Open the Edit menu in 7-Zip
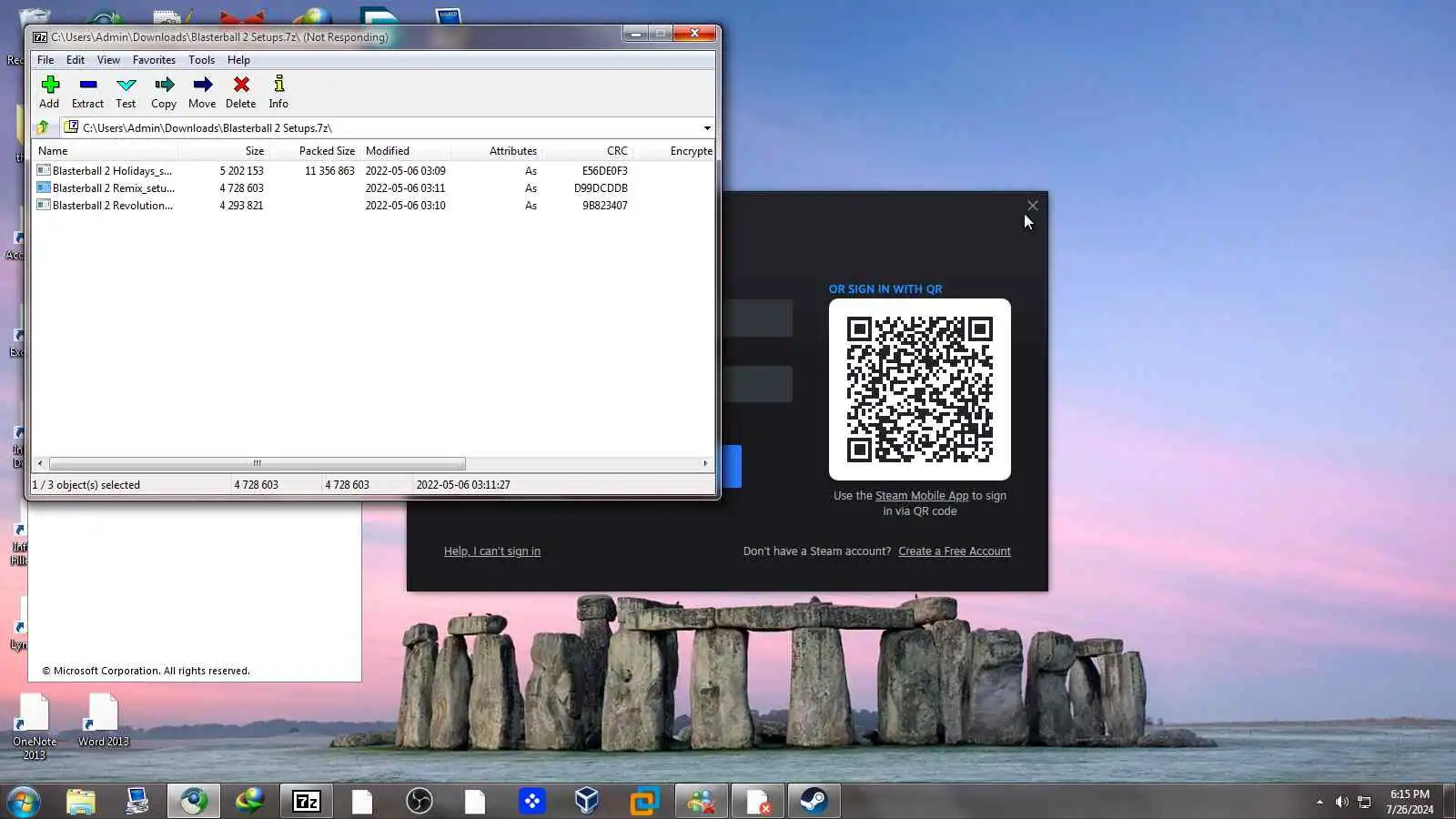1456x819 pixels. 76,60
